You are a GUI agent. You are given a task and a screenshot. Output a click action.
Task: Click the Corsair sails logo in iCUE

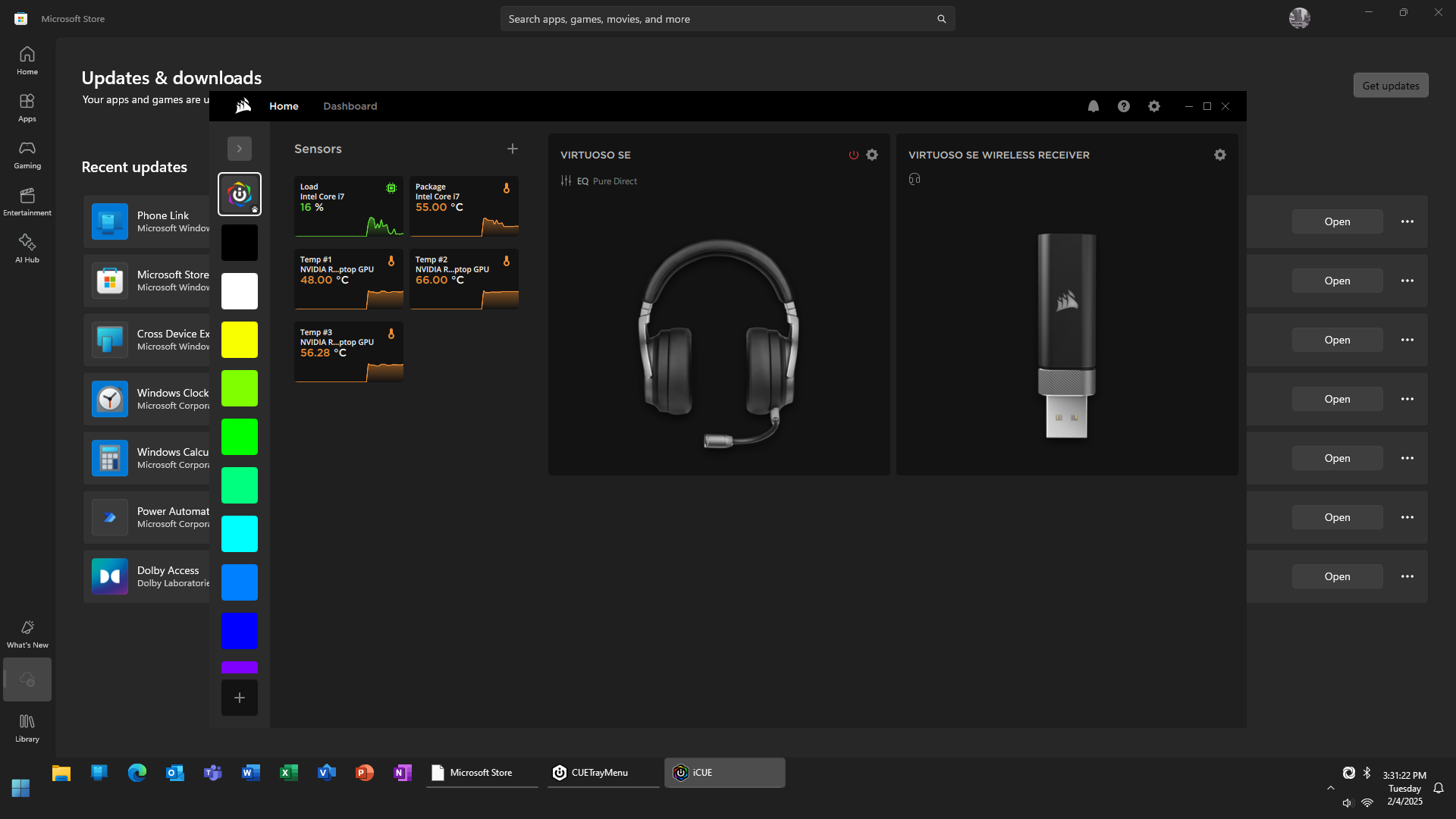(243, 106)
